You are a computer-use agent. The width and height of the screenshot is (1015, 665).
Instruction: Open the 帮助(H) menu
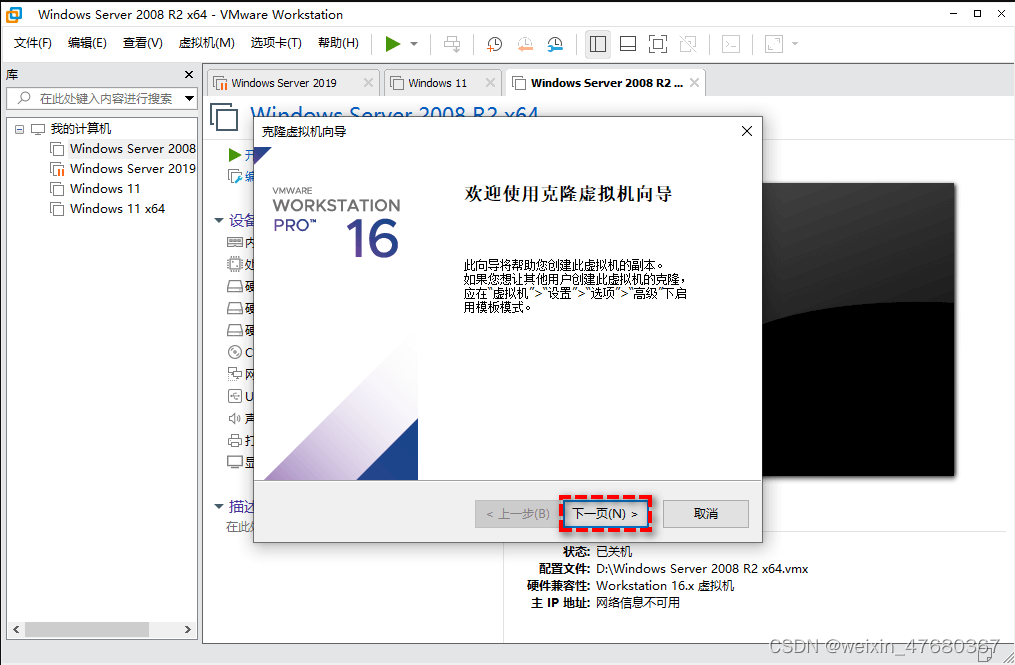339,43
